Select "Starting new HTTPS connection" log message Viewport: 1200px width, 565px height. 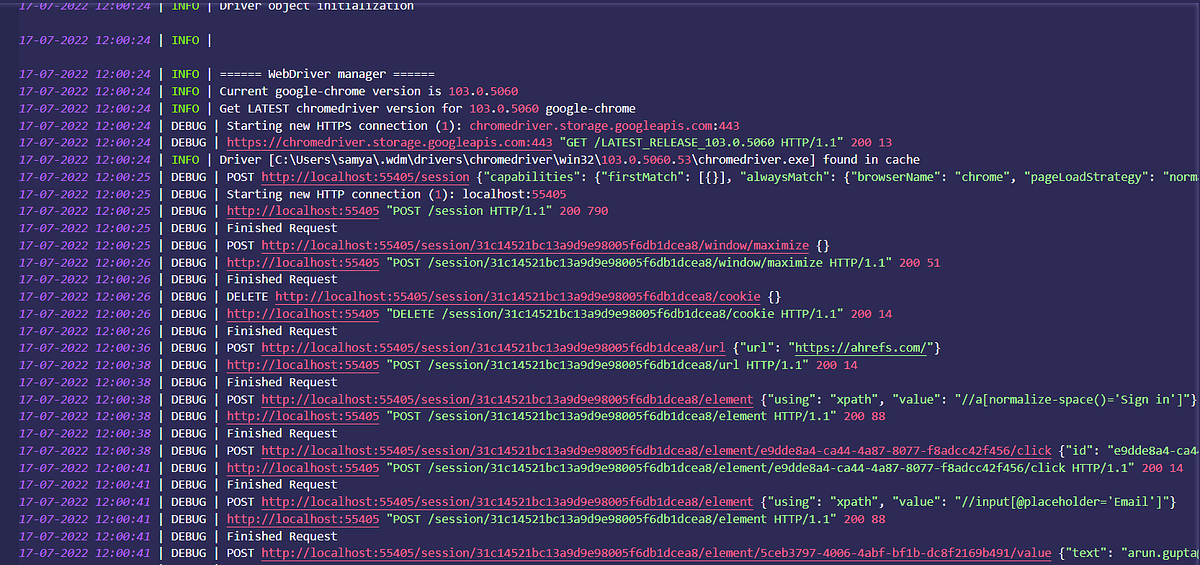pos(483,125)
